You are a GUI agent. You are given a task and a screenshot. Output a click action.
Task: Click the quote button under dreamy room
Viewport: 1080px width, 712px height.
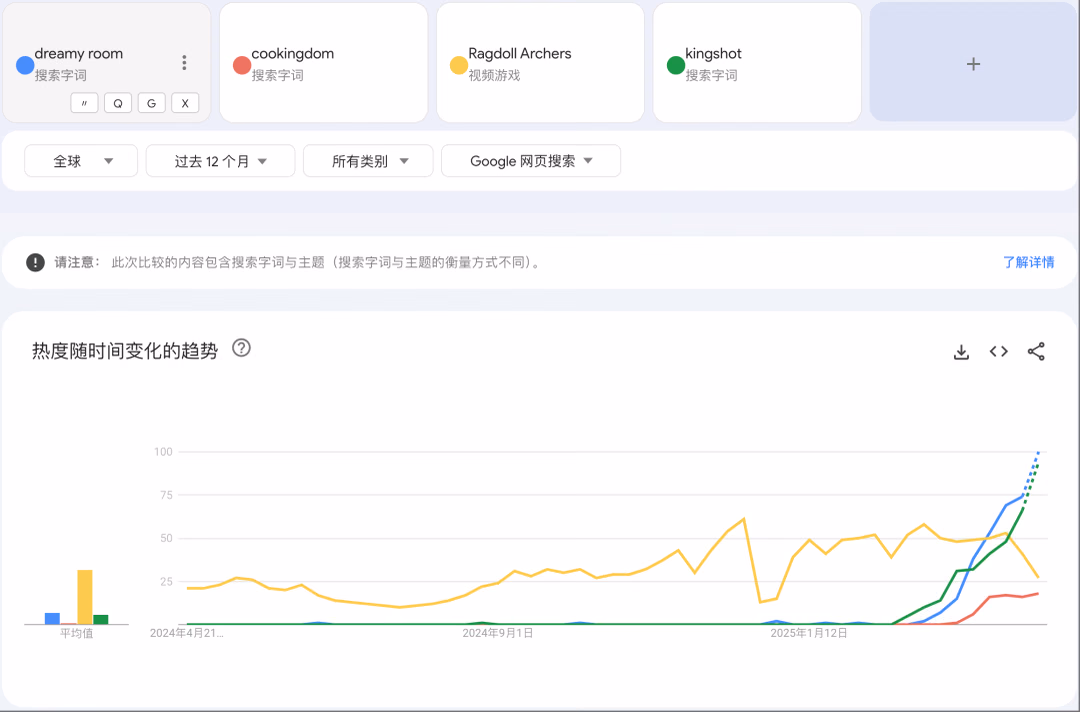84,103
